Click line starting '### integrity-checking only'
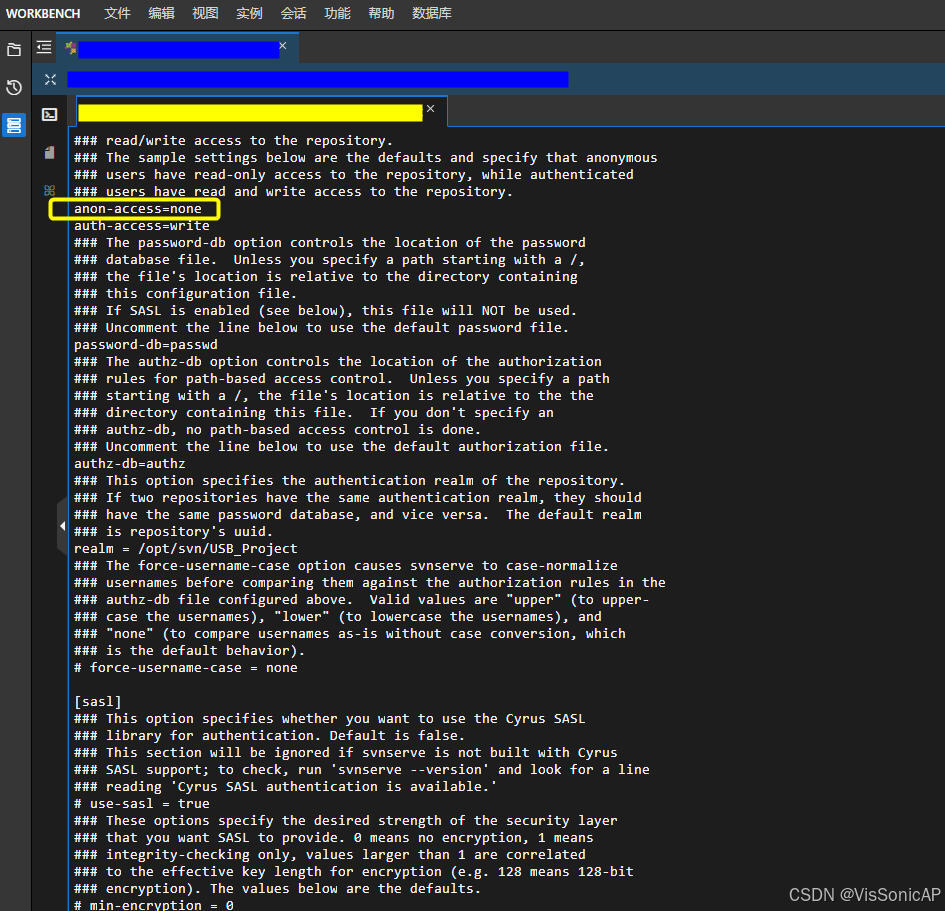The width and height of the screenshot is (945, 911). coord(330,854)
